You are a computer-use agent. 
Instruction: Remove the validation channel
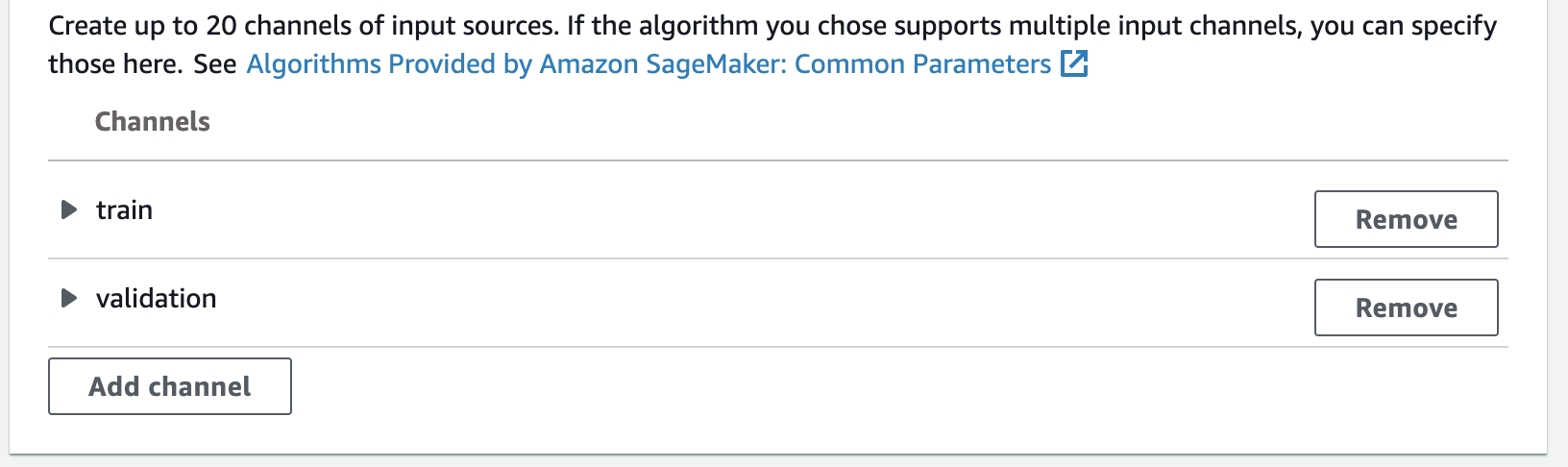pyautogui.click(x=1406, y=307)
